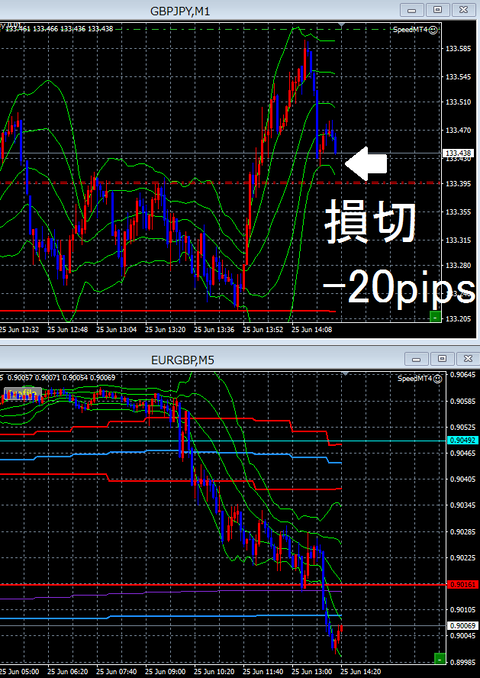The height and width of the screenshot is (678, 480).
Task: Click the green square icon in GBPJPY chart corner
Action: pos(435,317)
